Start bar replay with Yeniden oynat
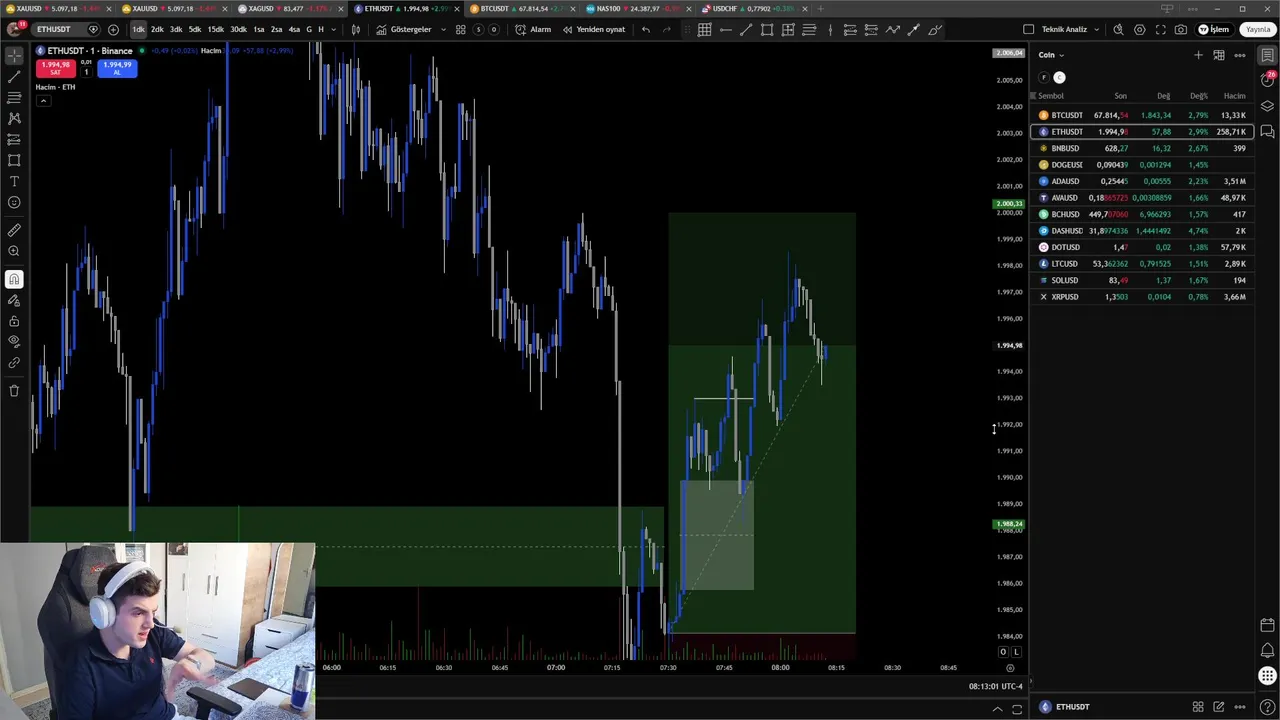Image resolution: width=1280 pixels, height=720 pixels. point(594,29)
